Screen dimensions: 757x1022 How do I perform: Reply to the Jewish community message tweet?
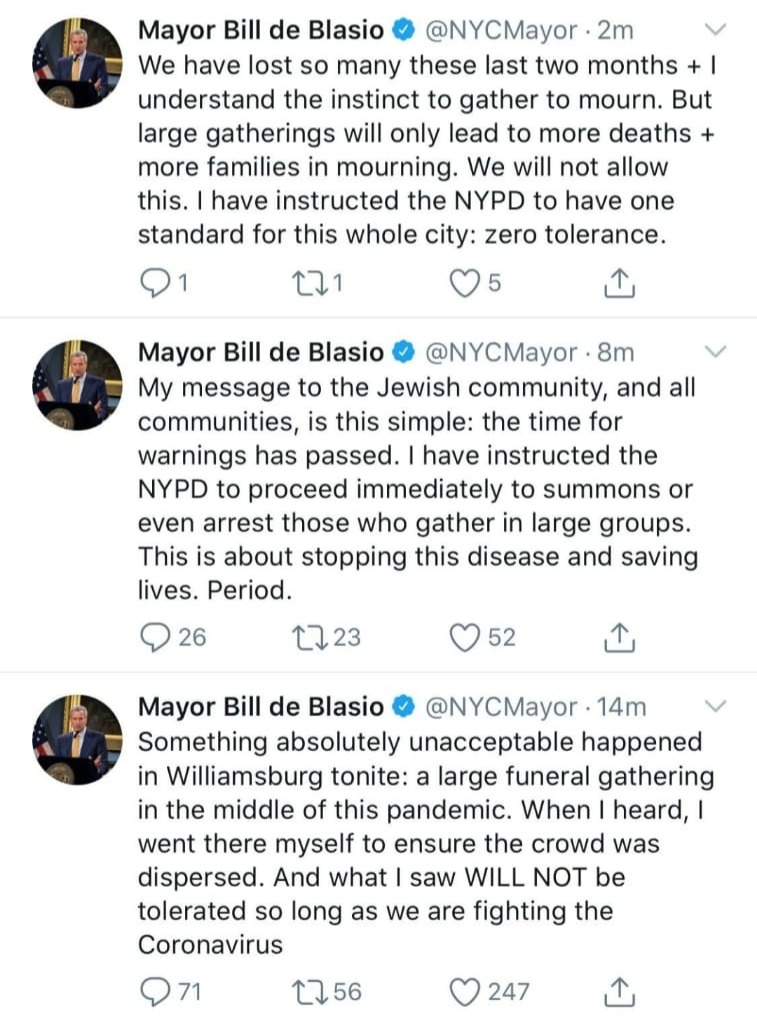[x=153, y=637]
